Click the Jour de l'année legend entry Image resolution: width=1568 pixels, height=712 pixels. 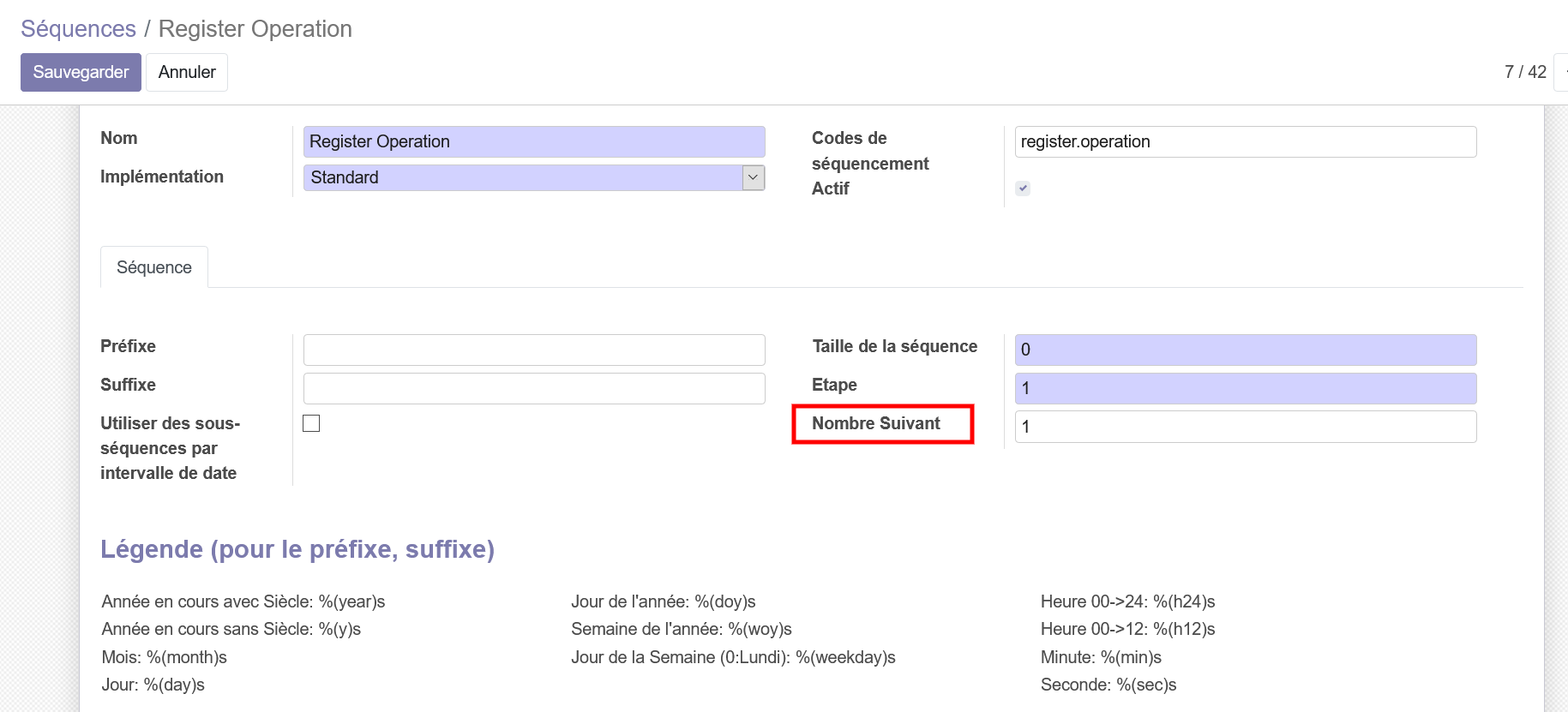click(664, 601)
